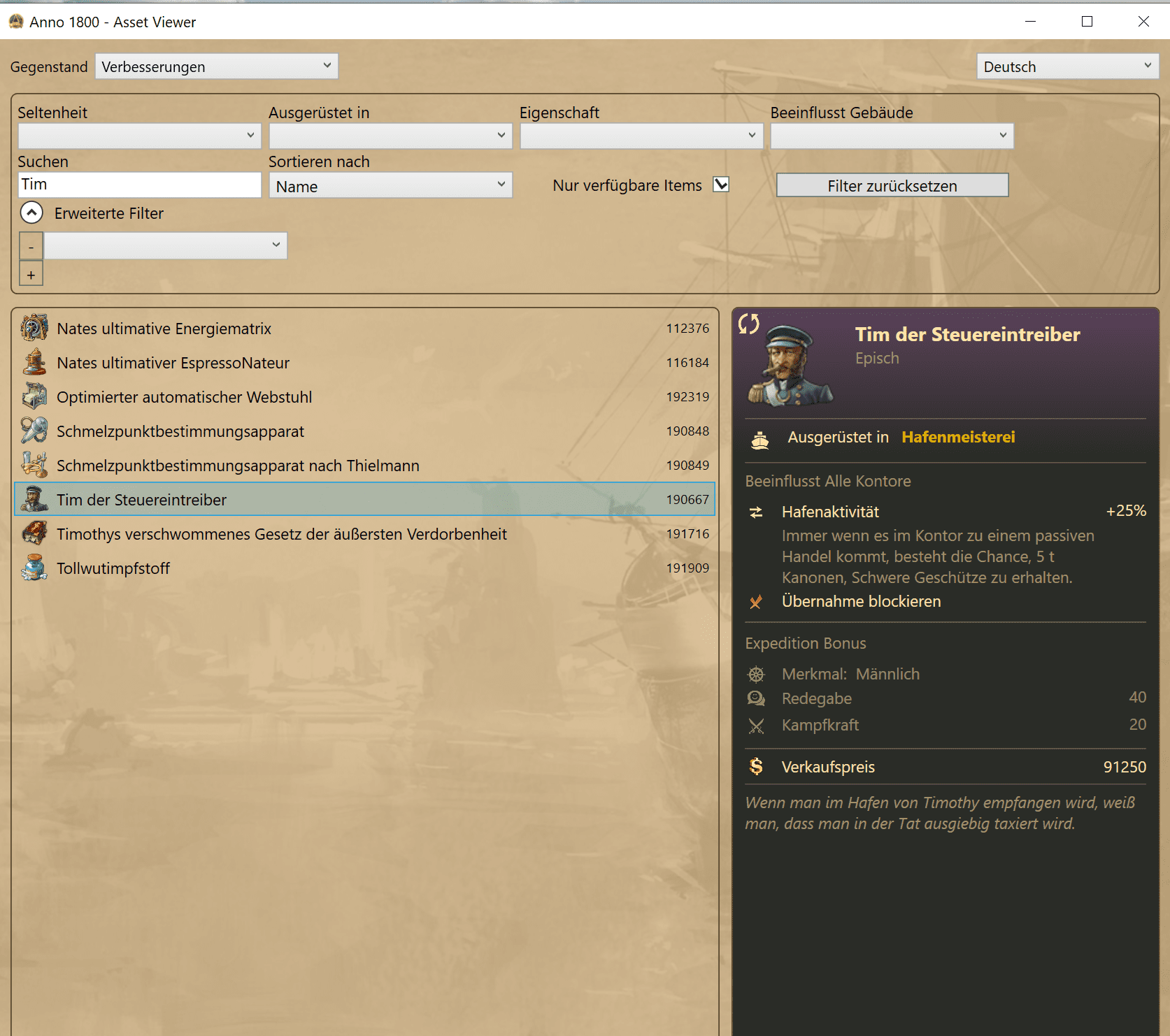This screenshot has height=1036, width=1170.
Task: Add advanced filter with plus button
Action: 31,274
